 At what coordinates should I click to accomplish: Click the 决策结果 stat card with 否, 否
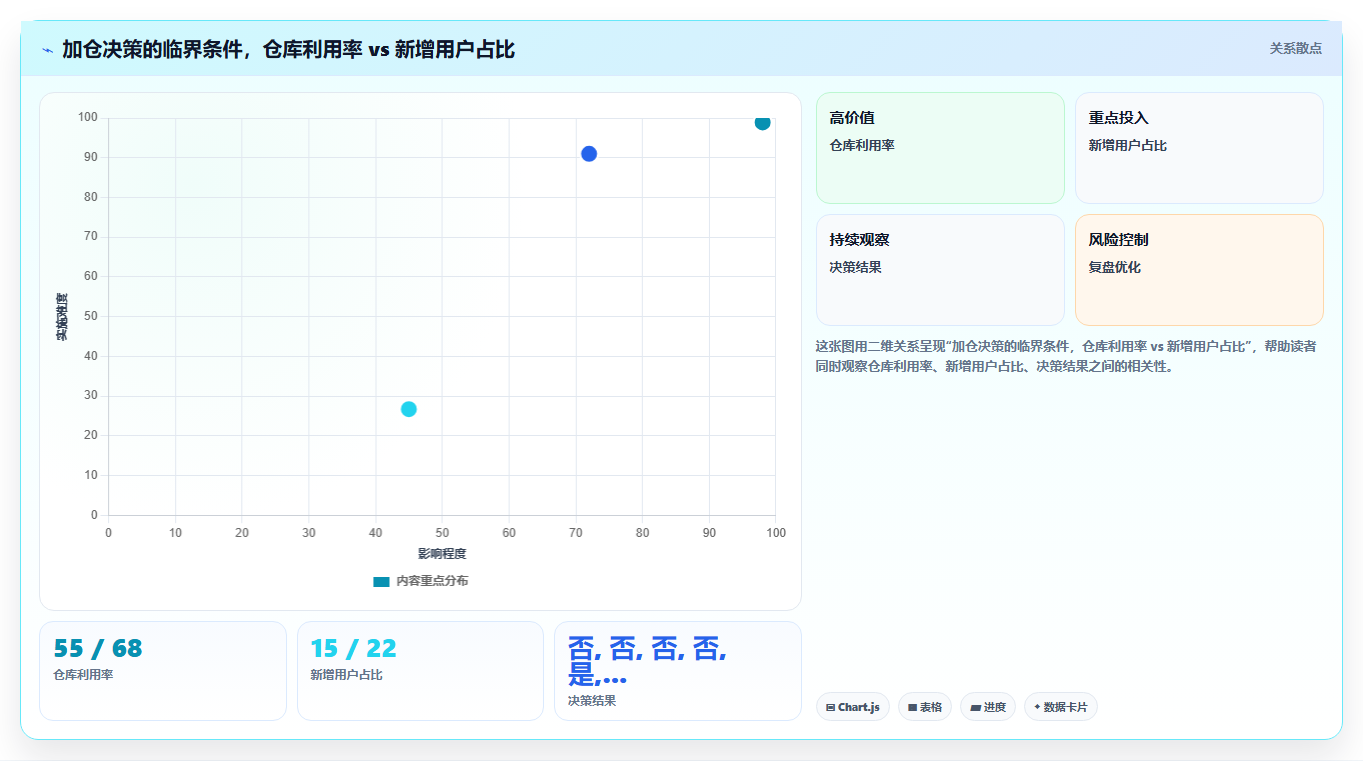tap(678, 671)
